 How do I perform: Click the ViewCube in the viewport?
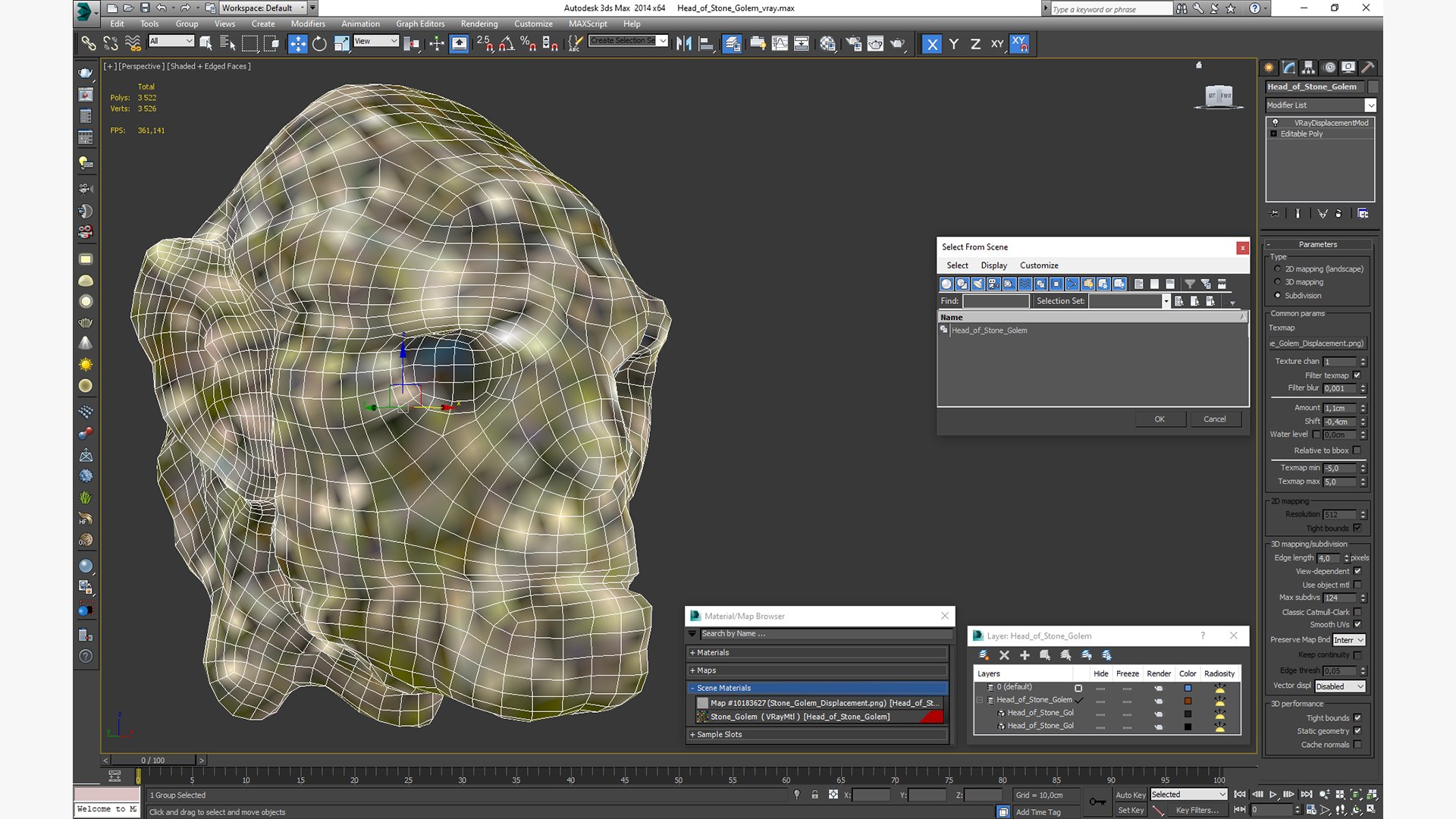pos(1219,96)
